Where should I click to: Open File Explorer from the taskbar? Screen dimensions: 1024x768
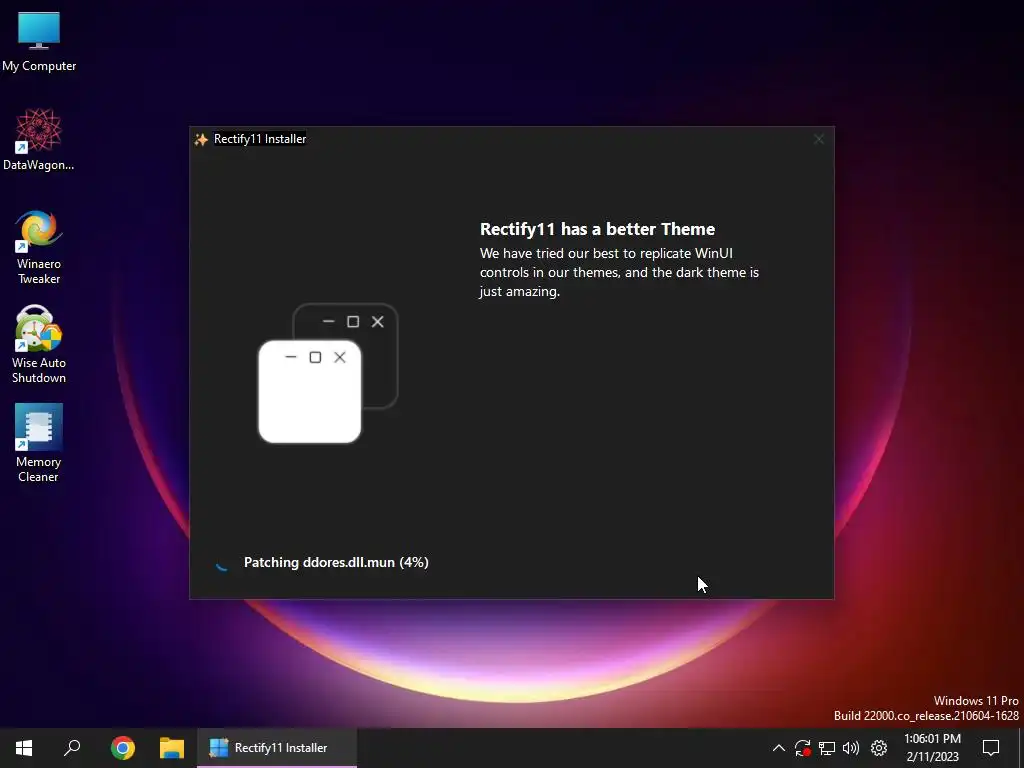click(x=172, y=748)
